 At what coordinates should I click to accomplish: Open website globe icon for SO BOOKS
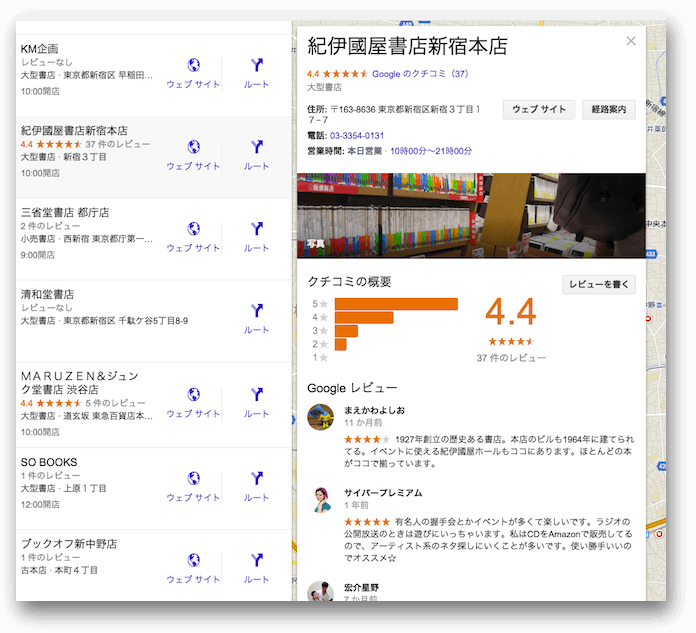tap(194, 479)
